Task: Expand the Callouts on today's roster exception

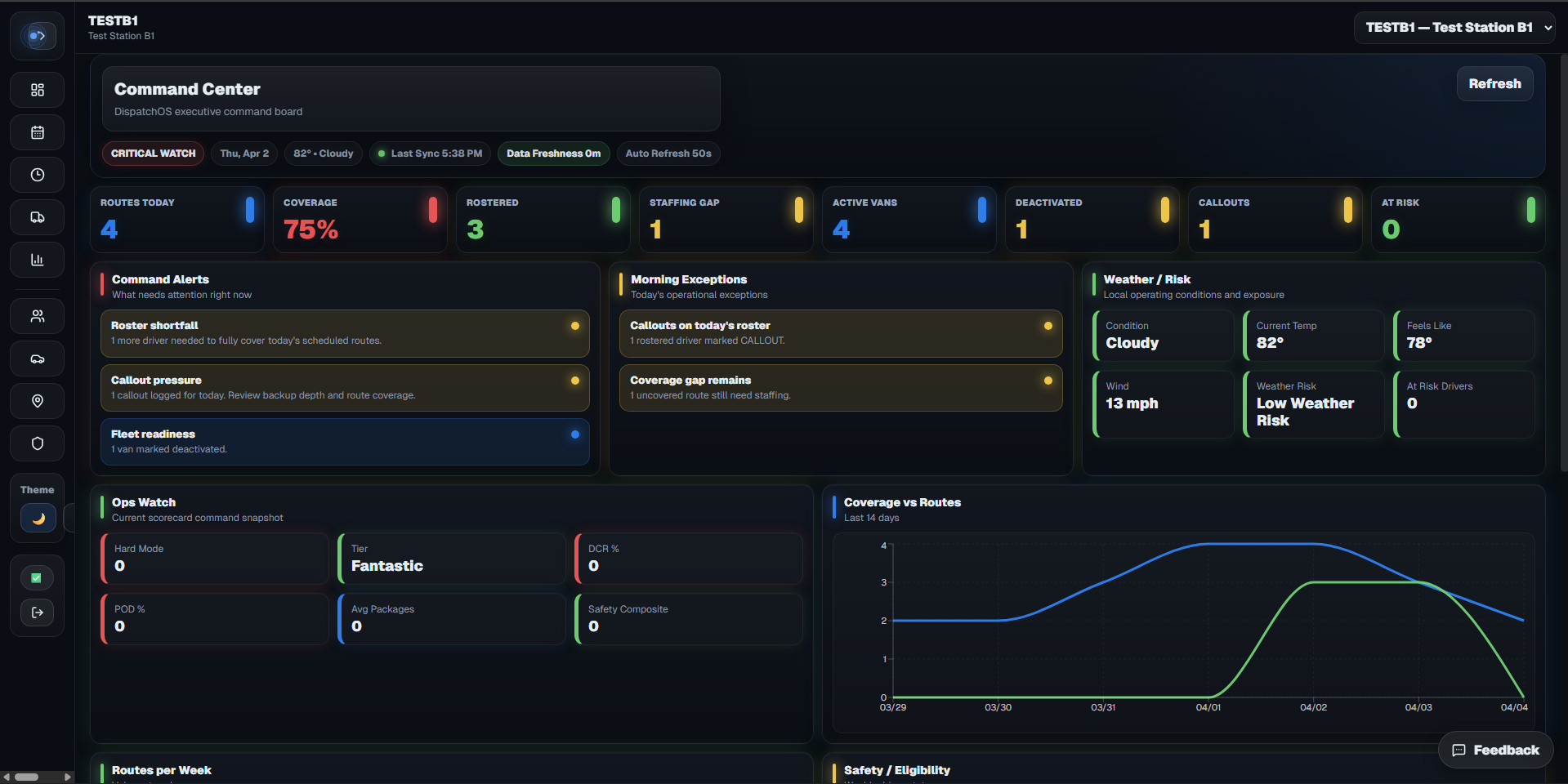Action: pyautogui.click(x=840, y=333)
